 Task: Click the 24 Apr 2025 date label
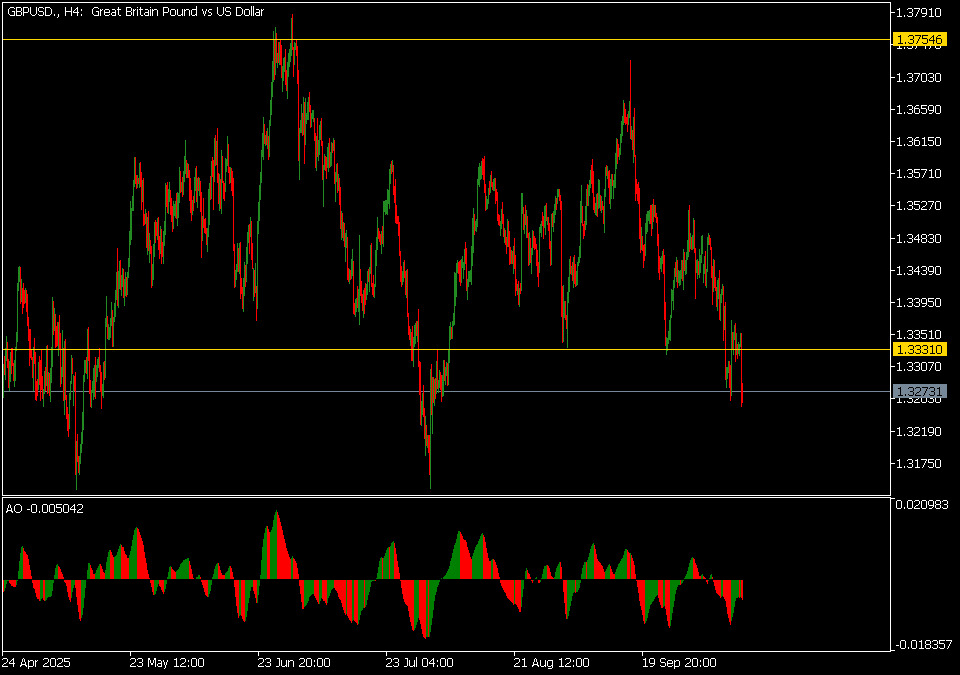point(37,662)
